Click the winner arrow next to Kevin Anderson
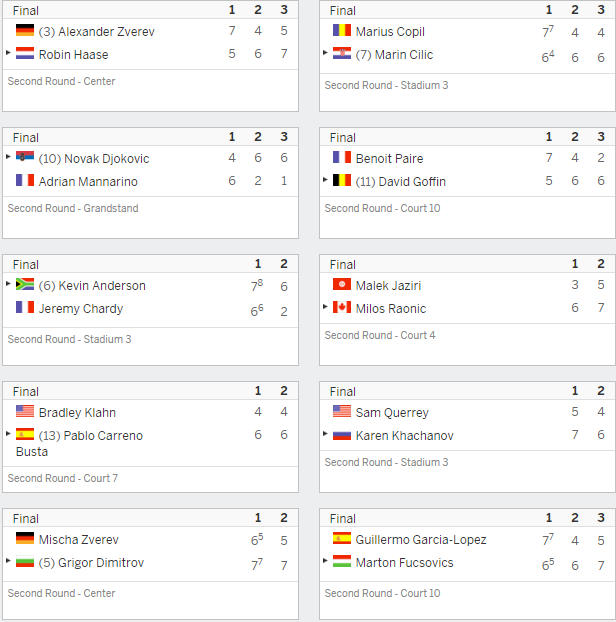 click(8, 284)
